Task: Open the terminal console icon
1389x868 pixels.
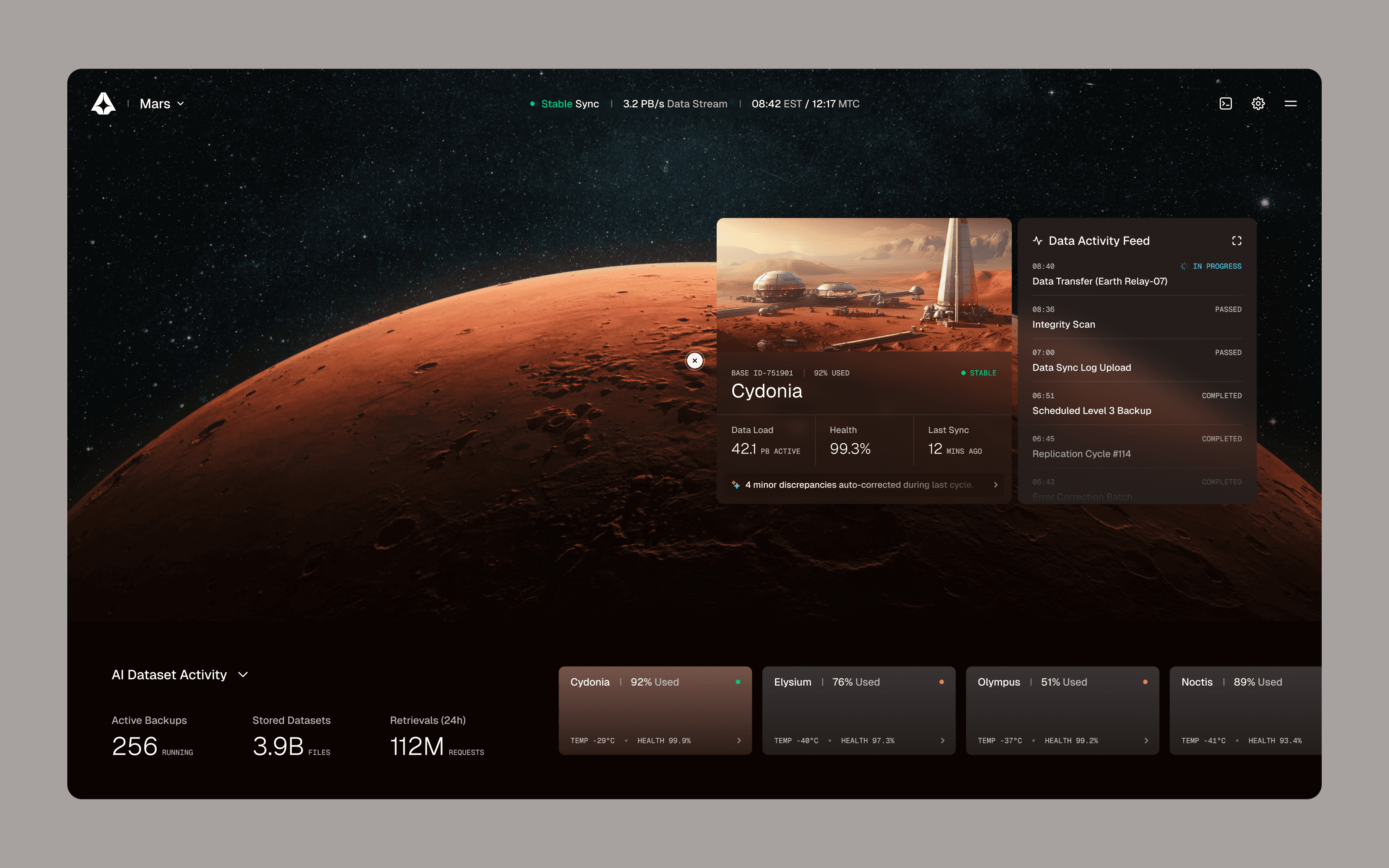Action: tap(1225, 104)
